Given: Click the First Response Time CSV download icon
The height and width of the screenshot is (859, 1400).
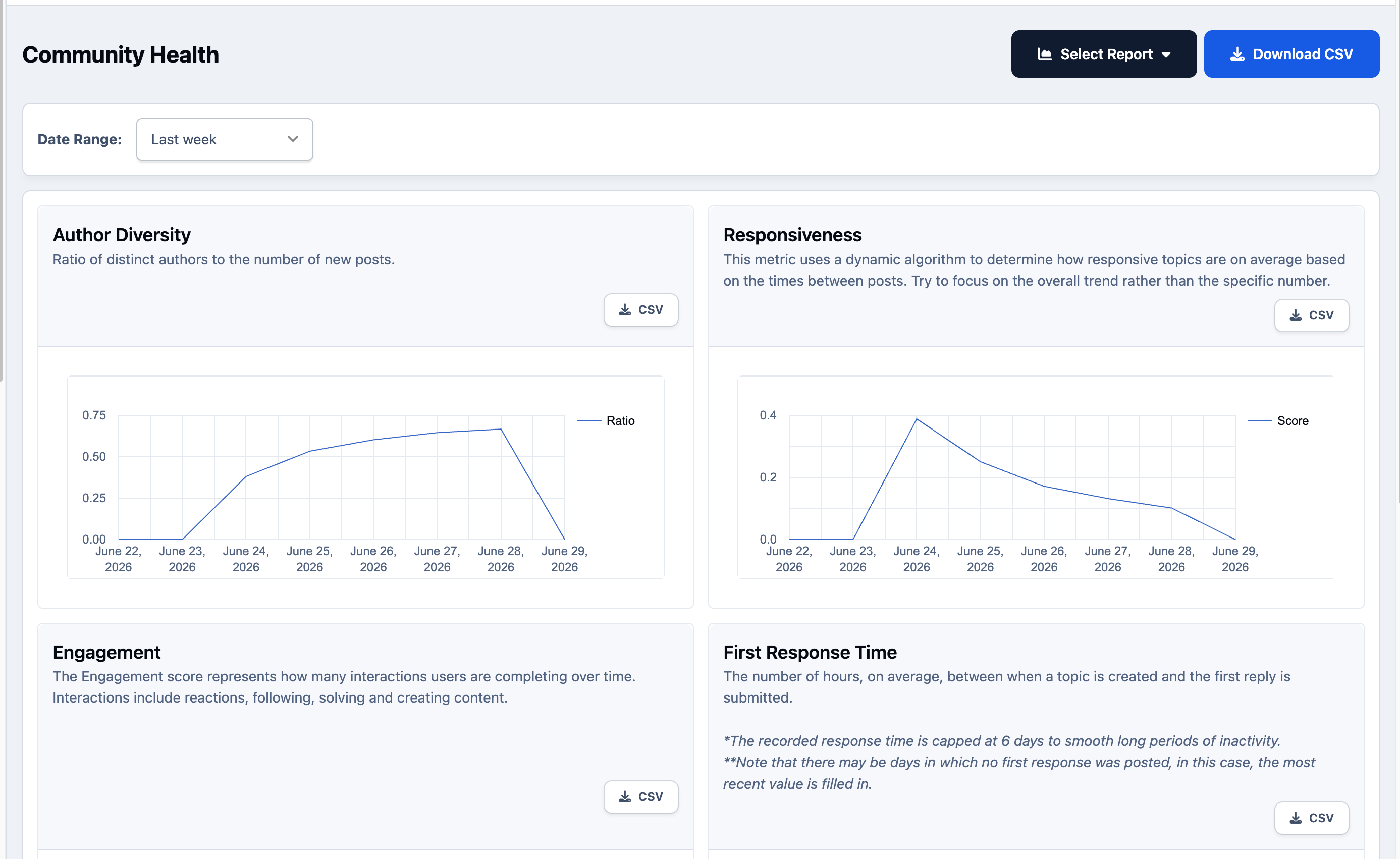Looking at the screenshot, I should pyautogui.click(x=1296, y=818).
